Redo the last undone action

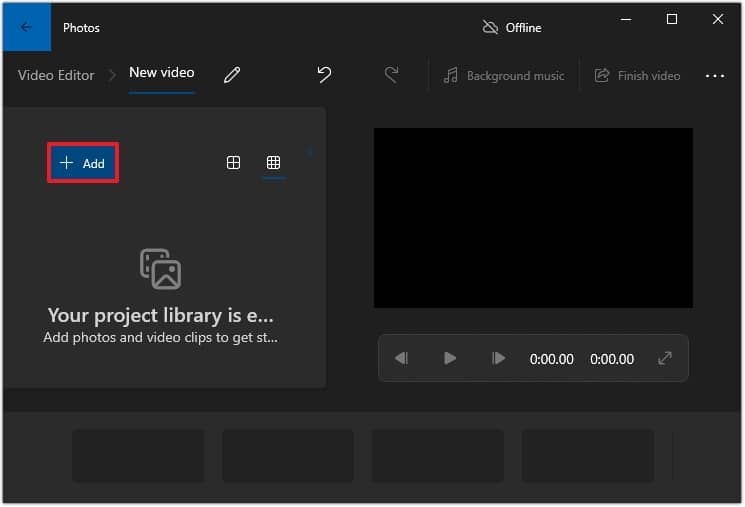coord(392,75)
